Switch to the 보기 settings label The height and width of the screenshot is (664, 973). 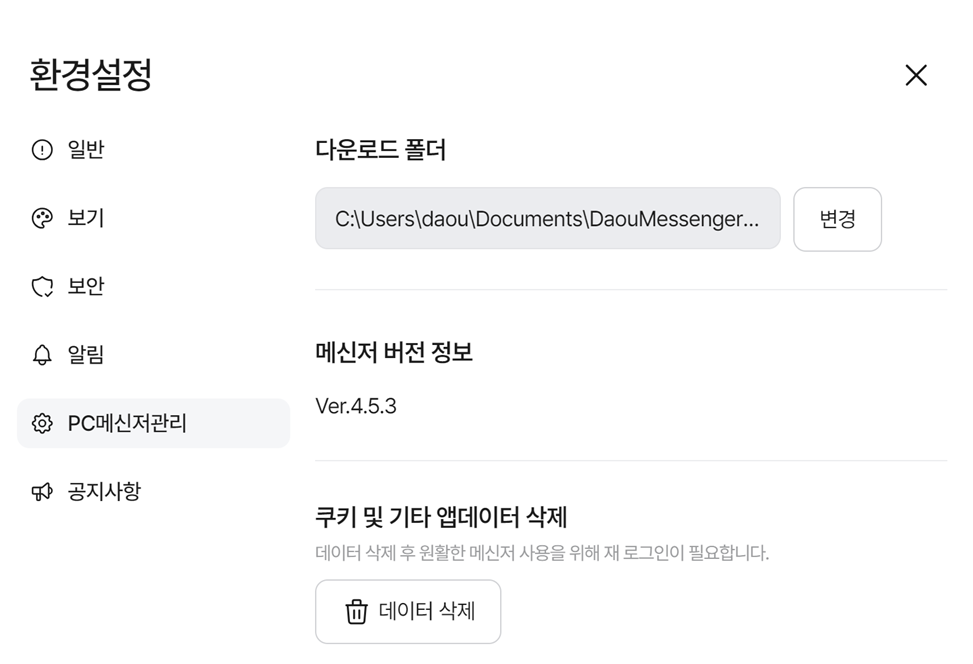(86, 218)
